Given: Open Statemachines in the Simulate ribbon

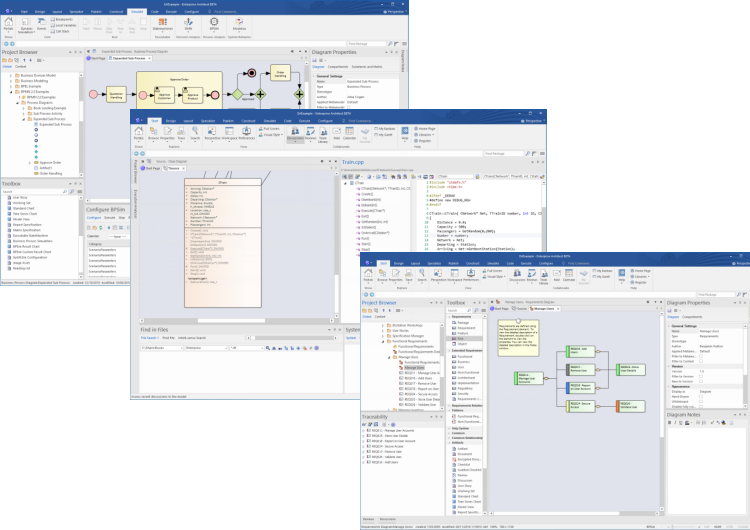Looking at the screenshot, I should (x=163, y=24).
